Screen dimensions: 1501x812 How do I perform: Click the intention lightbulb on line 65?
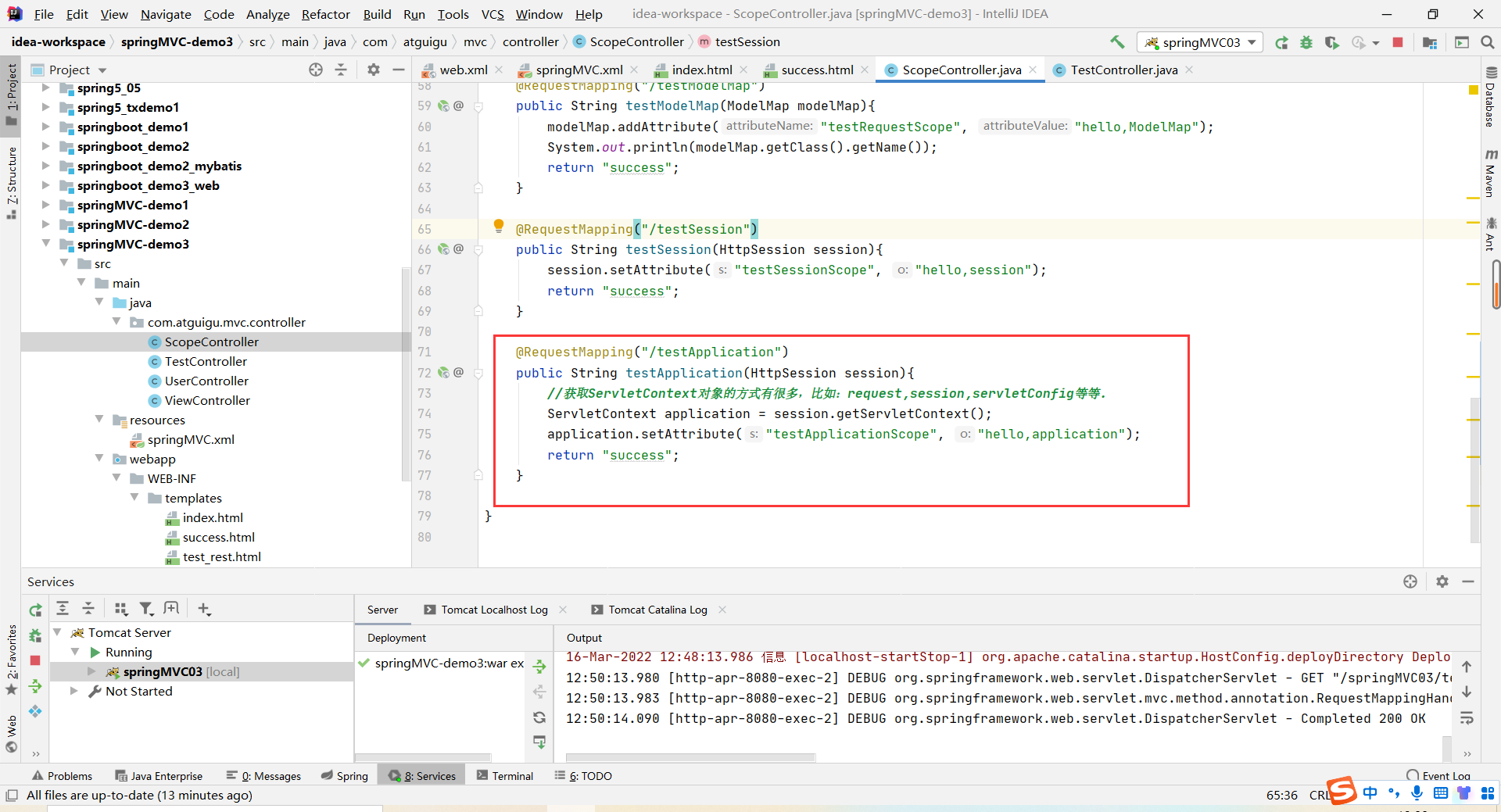tap(499, 227)
